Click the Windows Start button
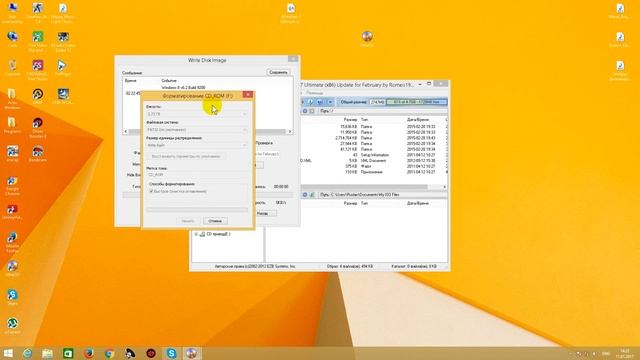 [8, 353]
